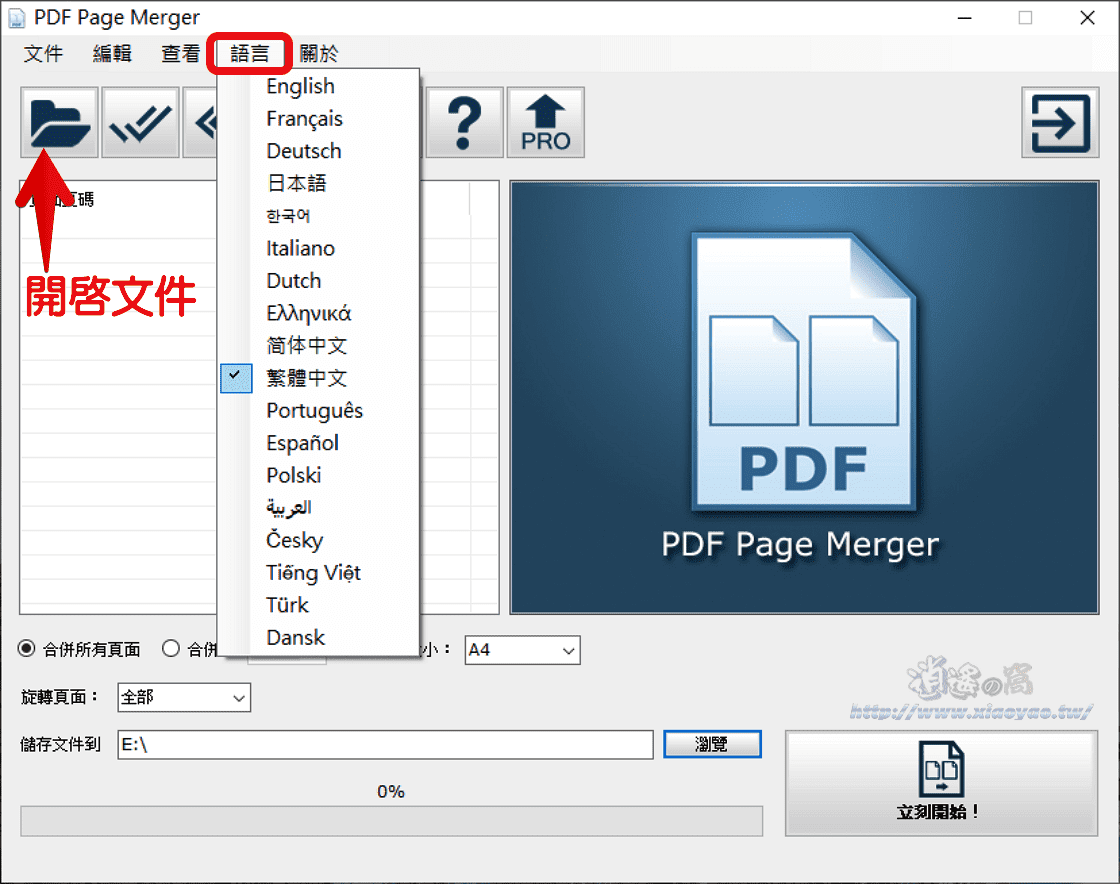Click the open folder toolbar icon
Image resolution: width=1120 pixels, height=884 pixels.
coord(59,123)
